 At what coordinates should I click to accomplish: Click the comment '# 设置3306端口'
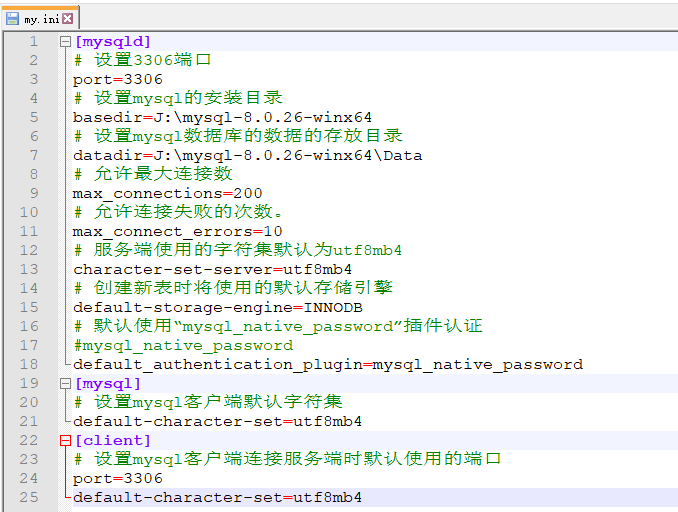pyautogui.click(x=142, y=60)
